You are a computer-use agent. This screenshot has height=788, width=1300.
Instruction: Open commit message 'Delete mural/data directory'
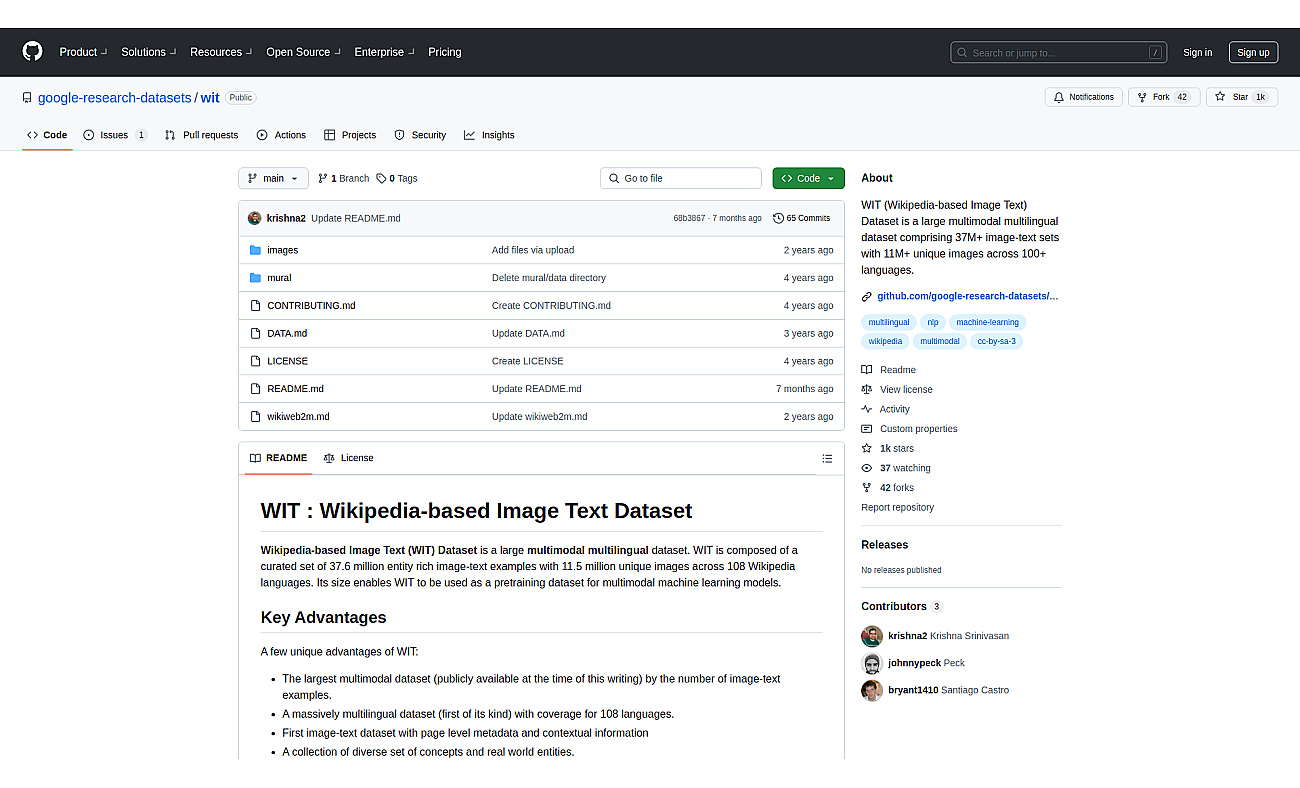tap(549, 278)
